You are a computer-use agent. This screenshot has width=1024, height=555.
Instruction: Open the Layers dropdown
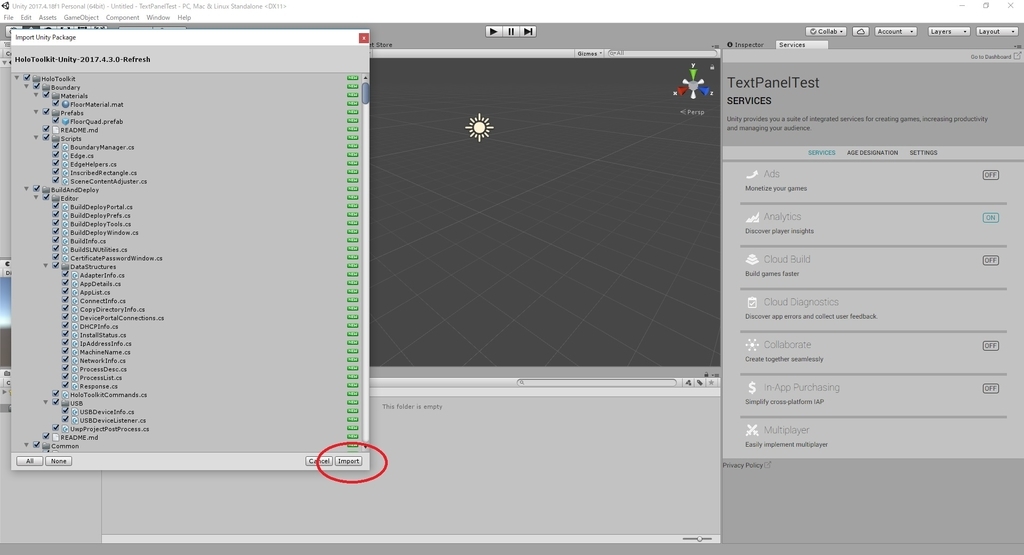[x=948, y=31]
